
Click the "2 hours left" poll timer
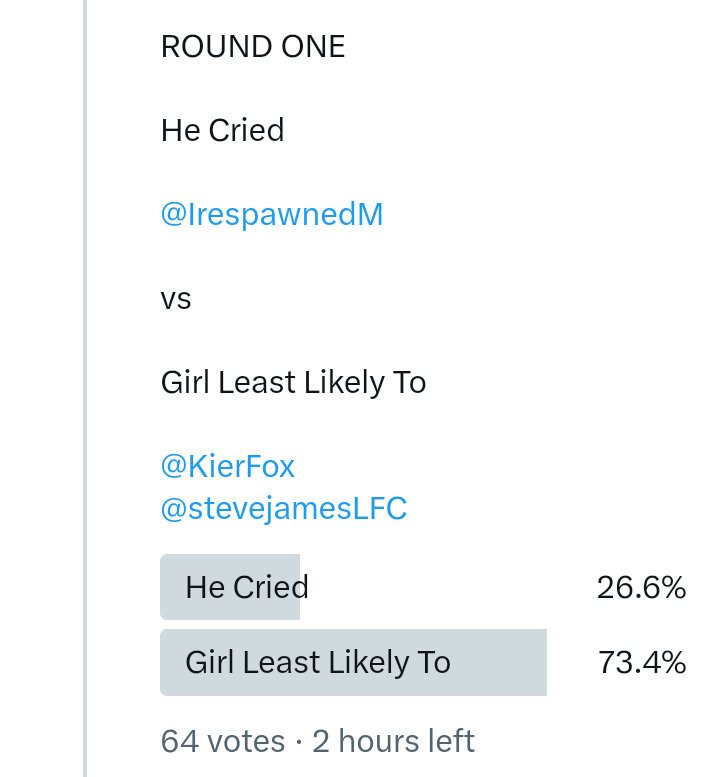(x=393, y=741)
